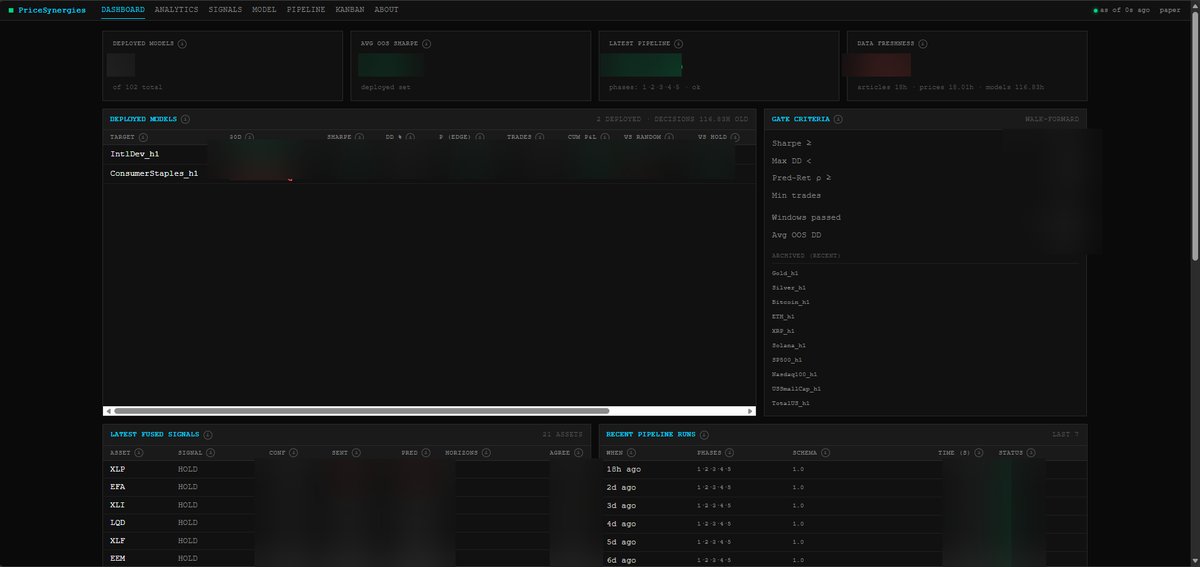Click info icon next to Trades column
Image resolution: width=1200 pixels, height=567 pixels.
point(540,137)
